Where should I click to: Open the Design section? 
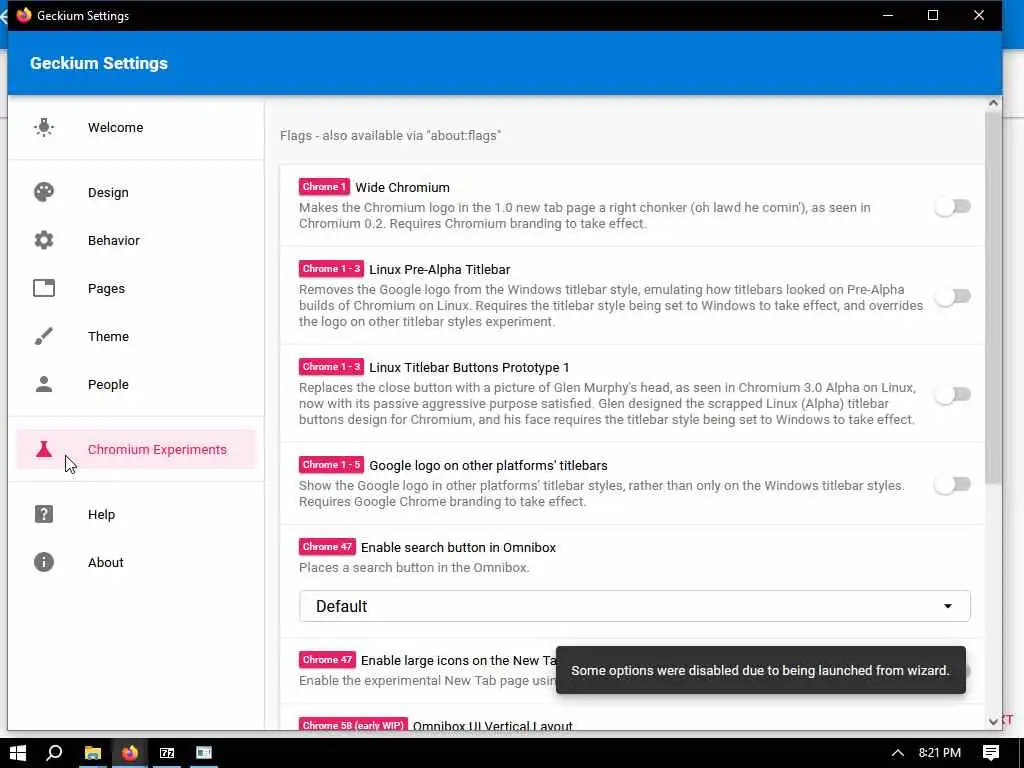tap(136, 192)
